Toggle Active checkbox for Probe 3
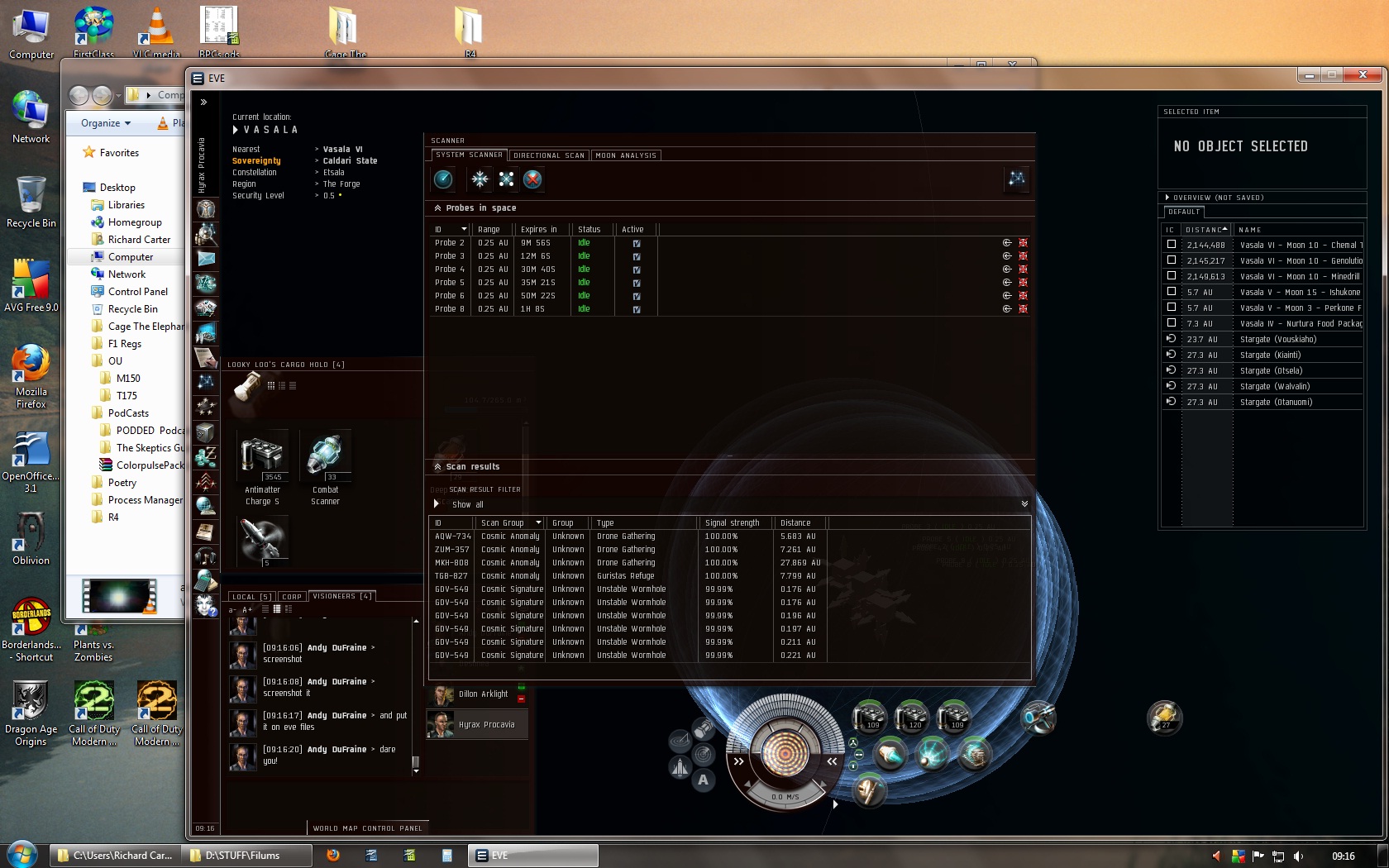 (637, 257)
